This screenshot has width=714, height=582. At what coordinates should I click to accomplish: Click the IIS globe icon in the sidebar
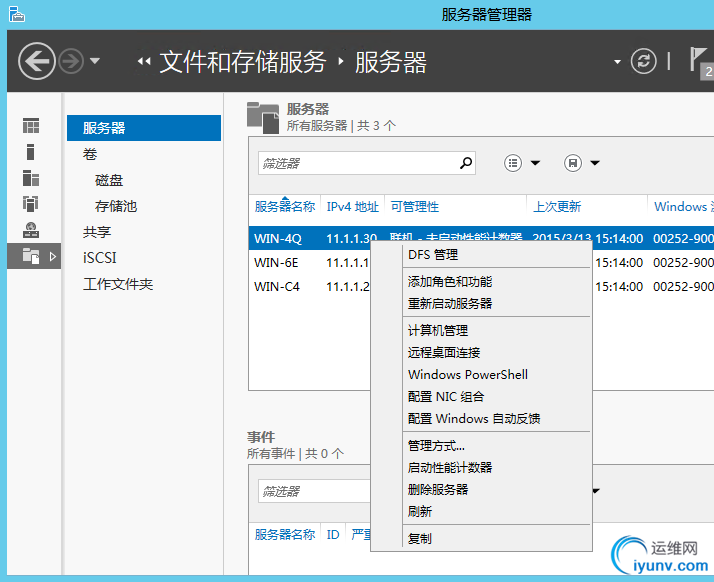31,230
